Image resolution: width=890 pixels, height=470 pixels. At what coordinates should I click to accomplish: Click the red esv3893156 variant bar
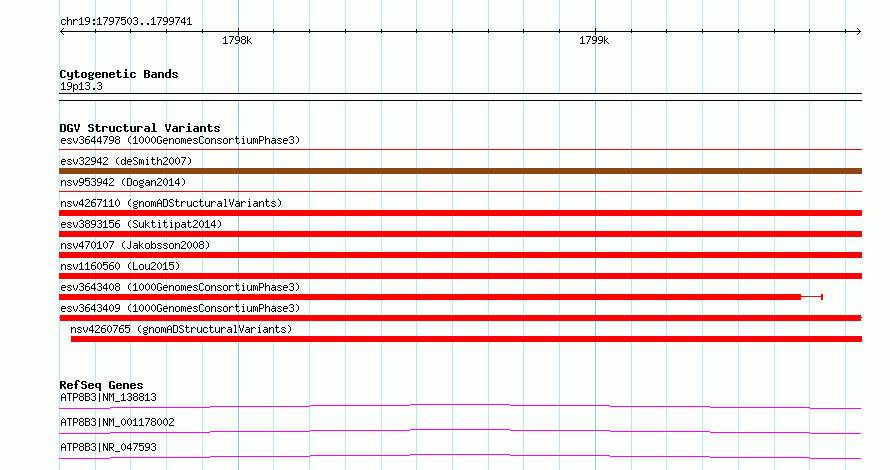click(460, 234)
